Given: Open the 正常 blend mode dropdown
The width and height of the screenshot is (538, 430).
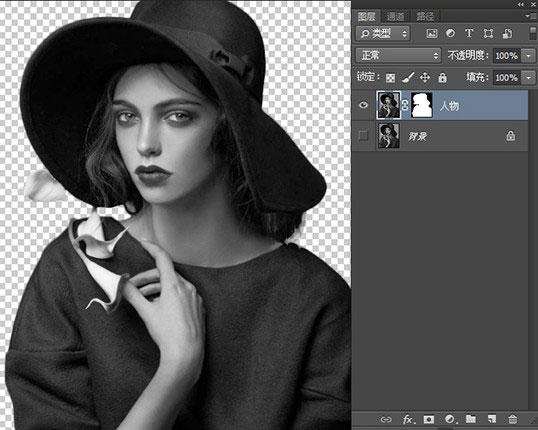Looking at the screenshot, I should click(398, 55).
